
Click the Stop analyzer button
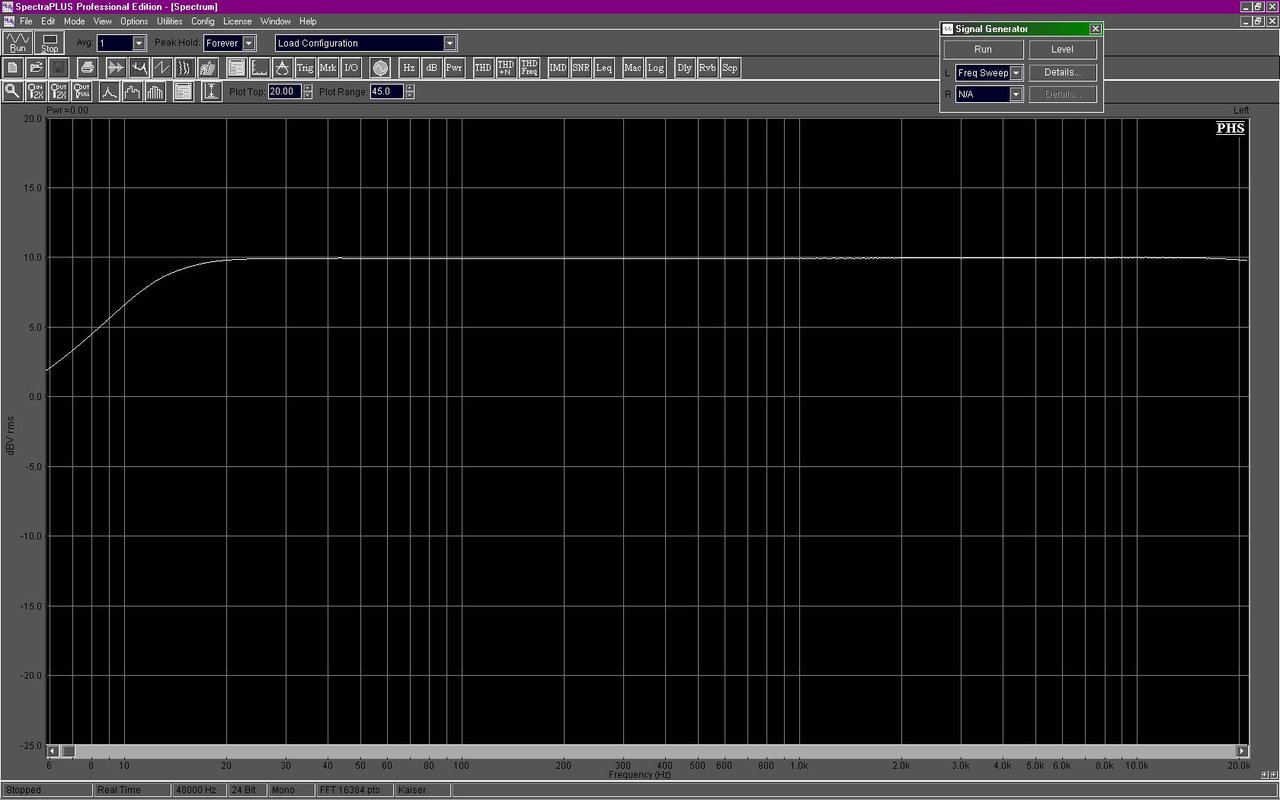pos(50,42)
